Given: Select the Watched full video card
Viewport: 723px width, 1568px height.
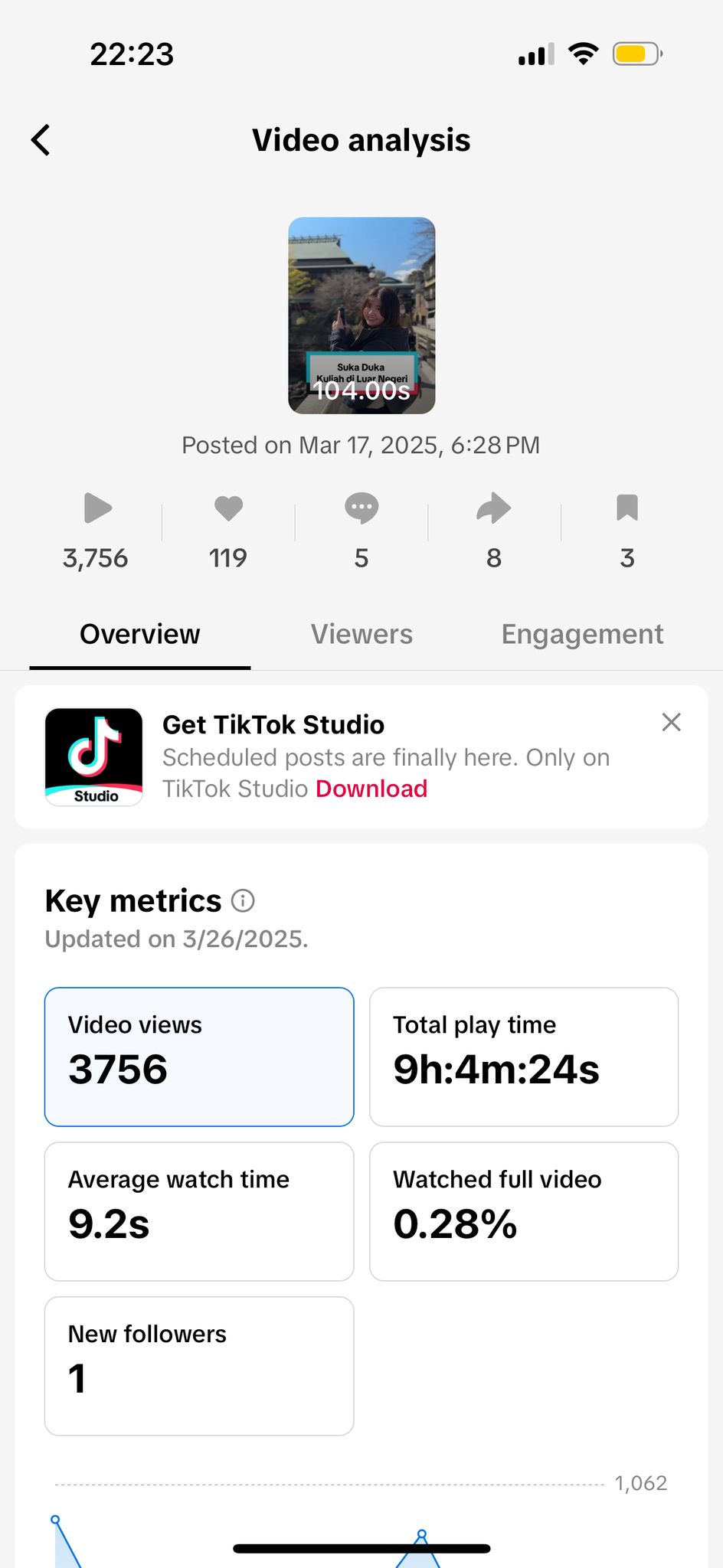Looking at the screenshot, I should (524, 1211).
